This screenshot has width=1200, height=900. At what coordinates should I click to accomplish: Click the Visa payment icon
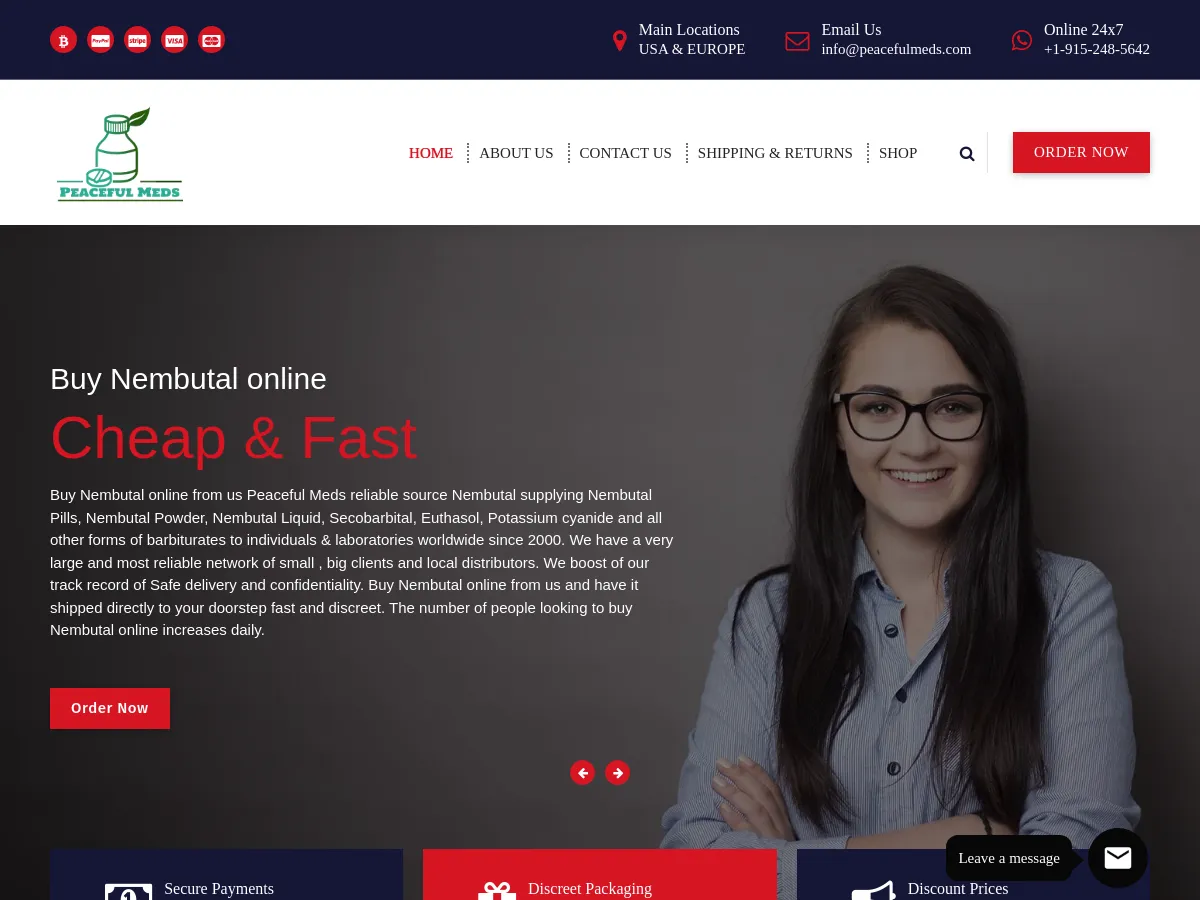tap(174, 40)
